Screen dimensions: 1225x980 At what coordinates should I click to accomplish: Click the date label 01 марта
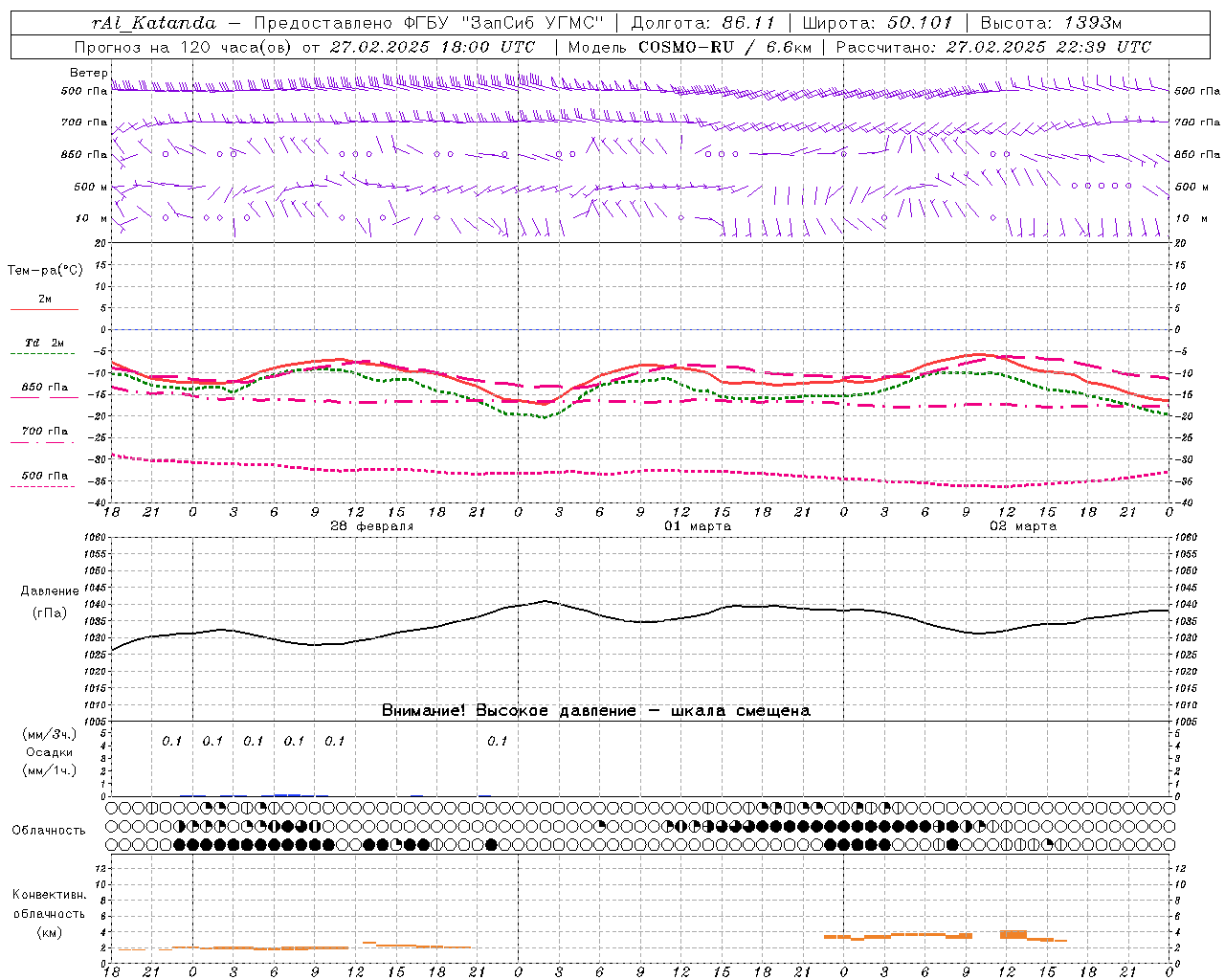(698, 526)
